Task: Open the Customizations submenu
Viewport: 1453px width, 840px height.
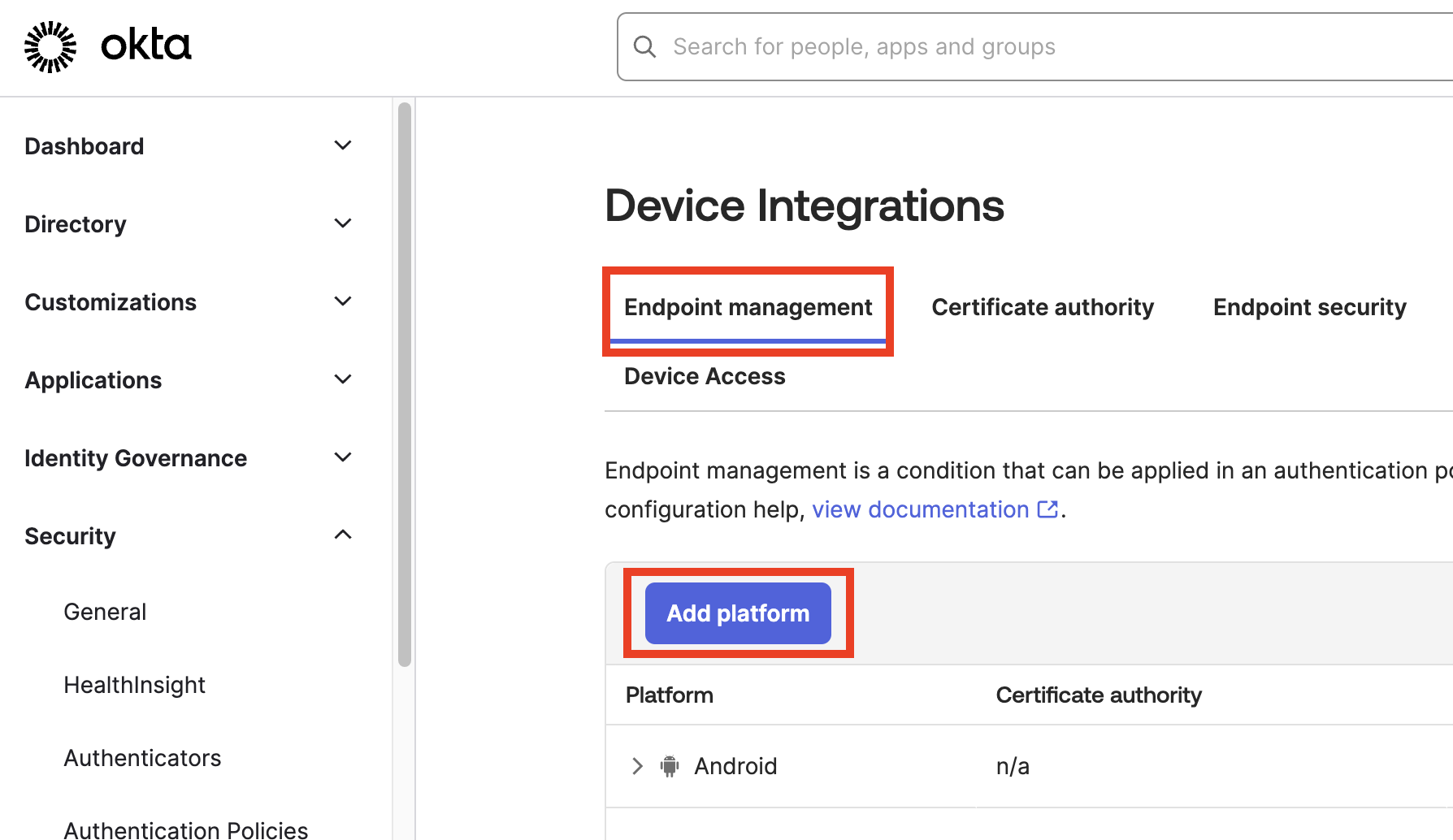Action: pos(343,301)
